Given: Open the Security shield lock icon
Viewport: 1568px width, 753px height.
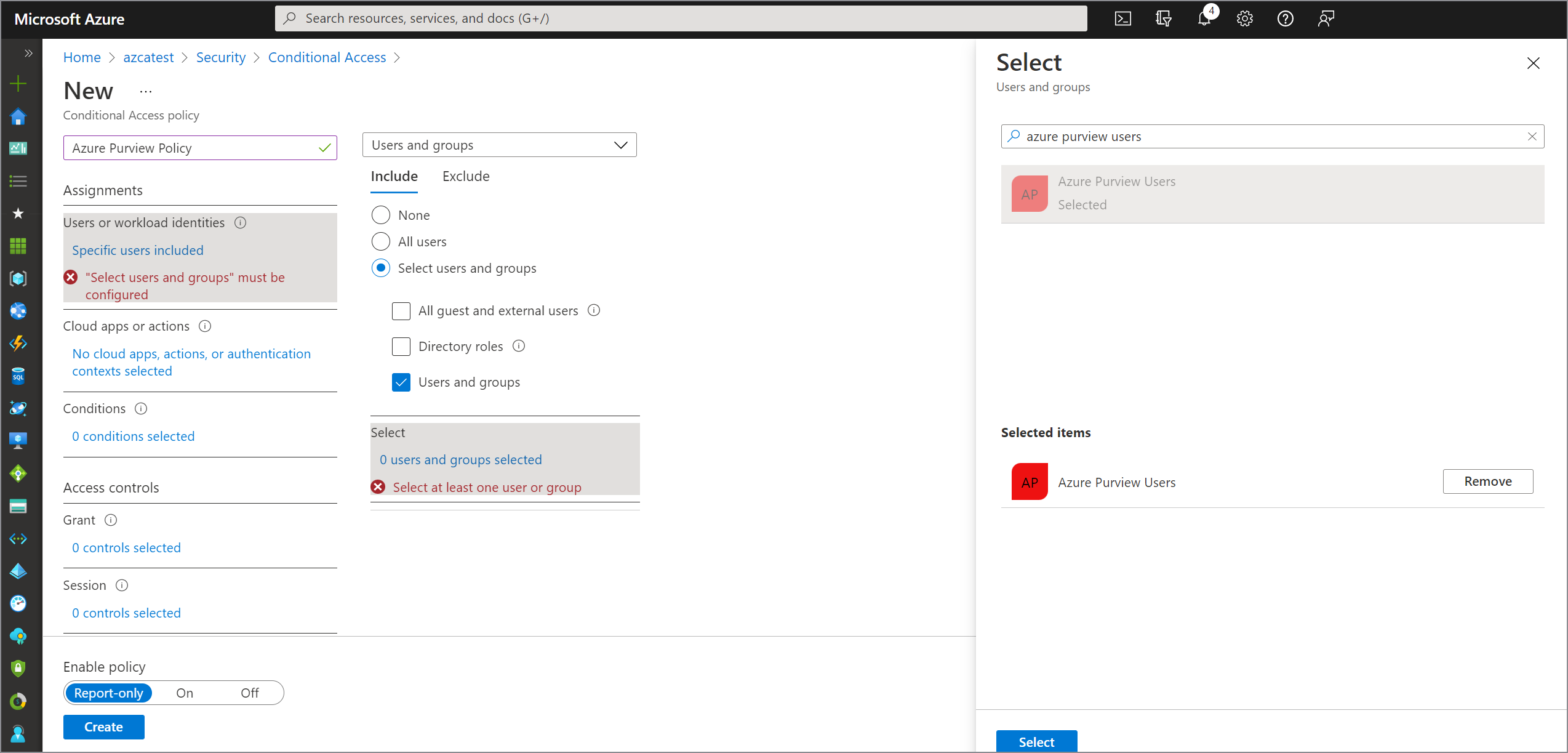Looking at the screenshot, I should [x=18, y=669].
